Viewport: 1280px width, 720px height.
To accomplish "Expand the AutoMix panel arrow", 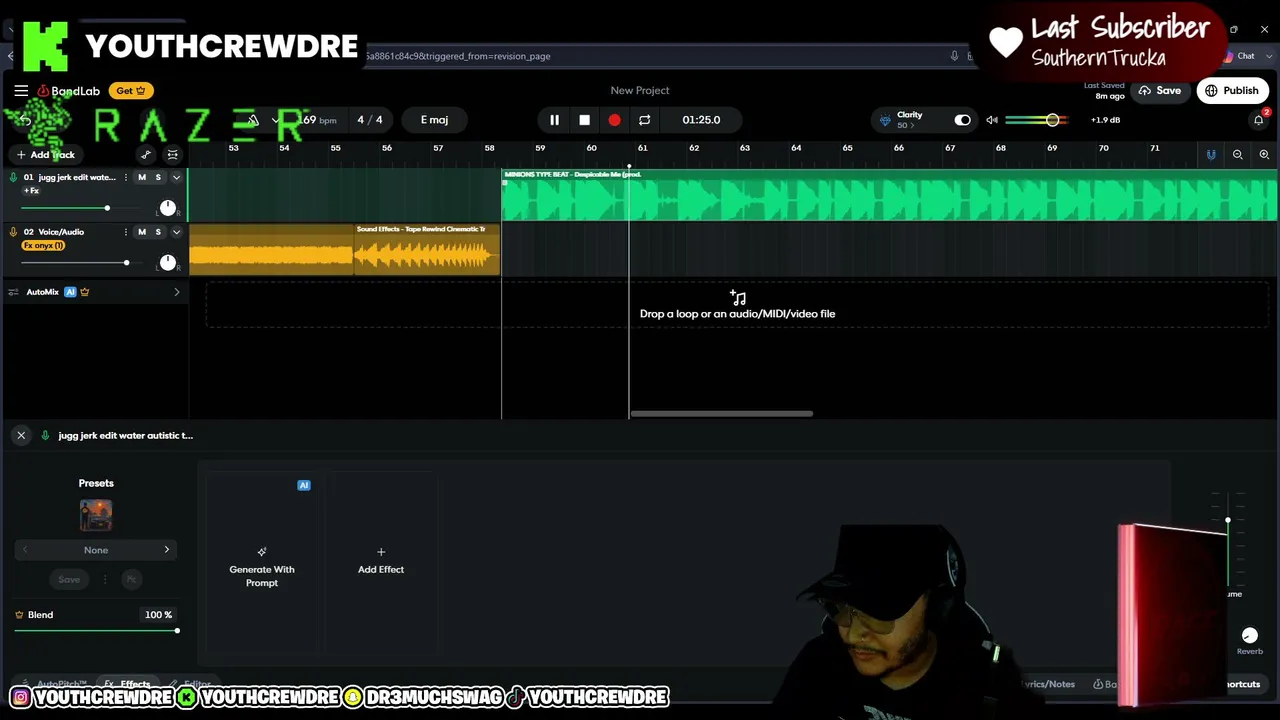I will (177, 292).
